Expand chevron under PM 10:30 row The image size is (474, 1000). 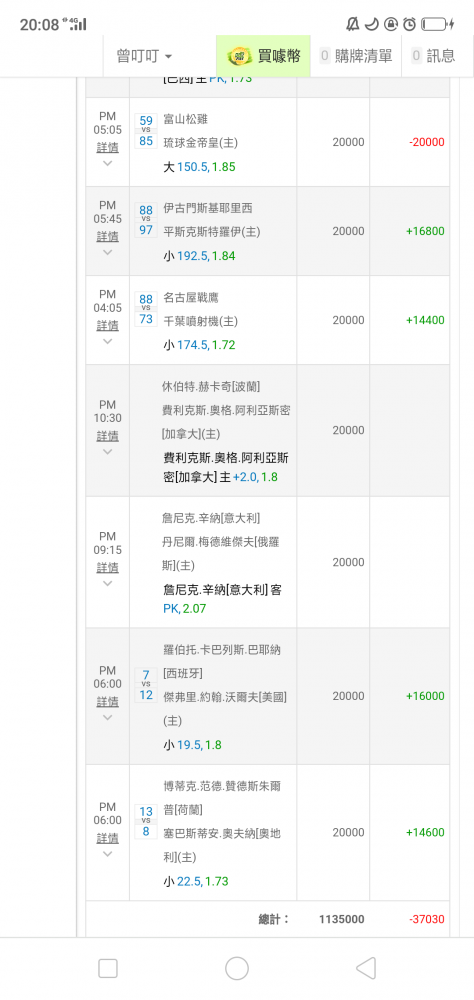pos(107,452)
